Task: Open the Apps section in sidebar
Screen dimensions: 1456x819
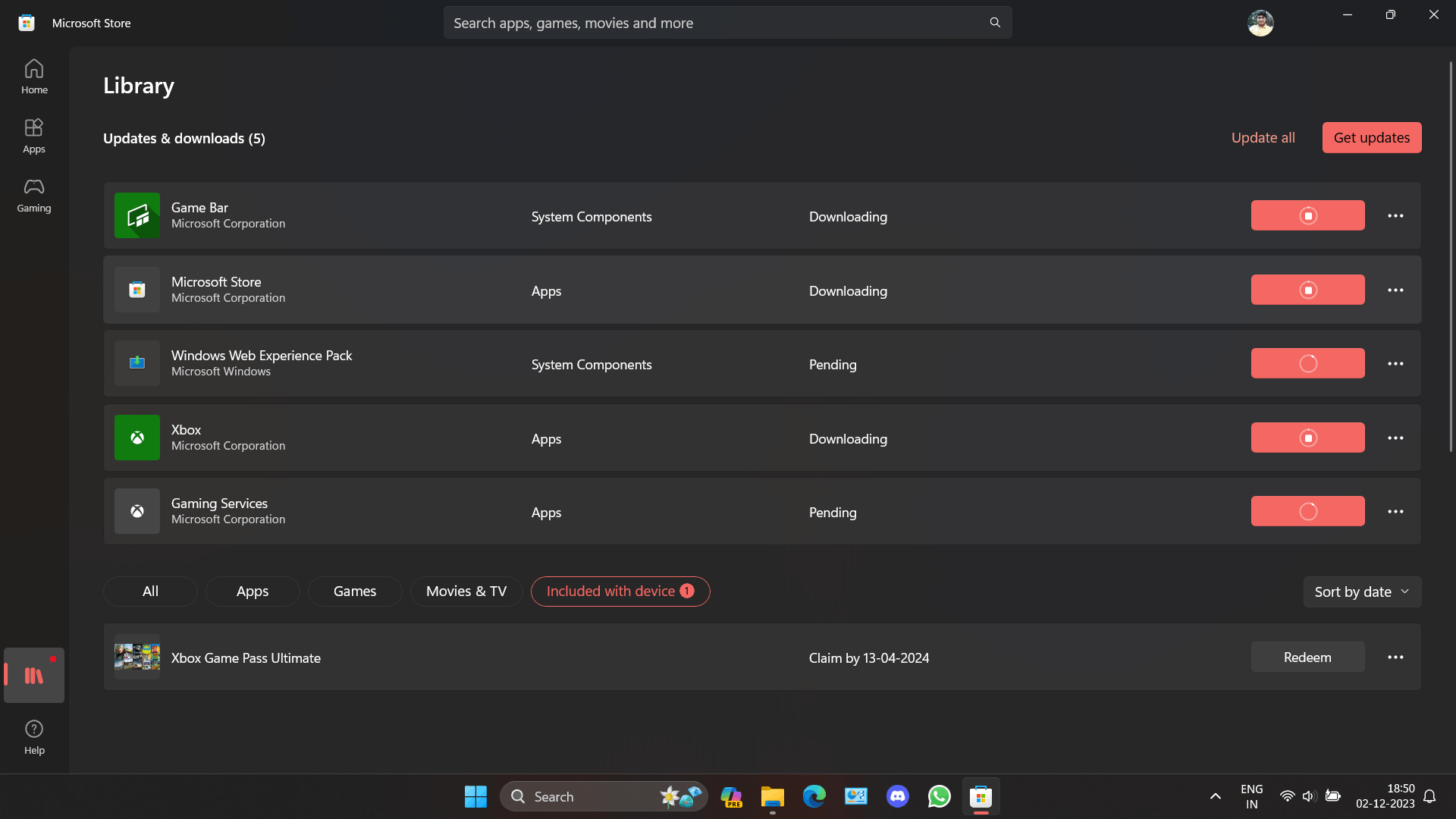Action: [34, 136]
